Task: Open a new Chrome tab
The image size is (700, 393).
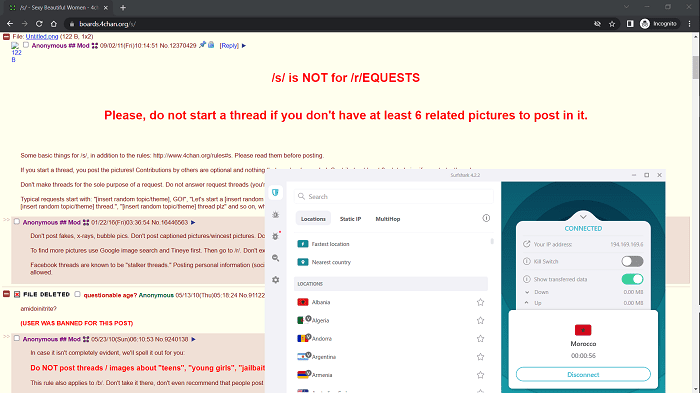Action: click(x=123, y=8)
